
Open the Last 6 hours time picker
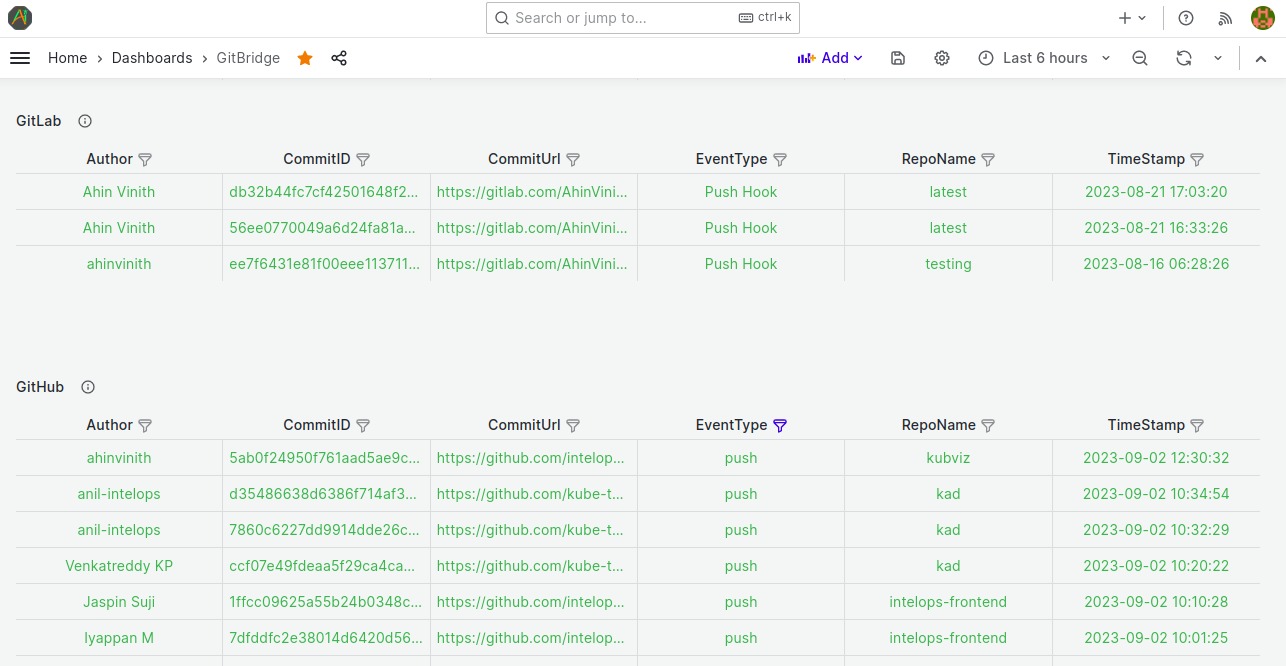coord(1044,58)
